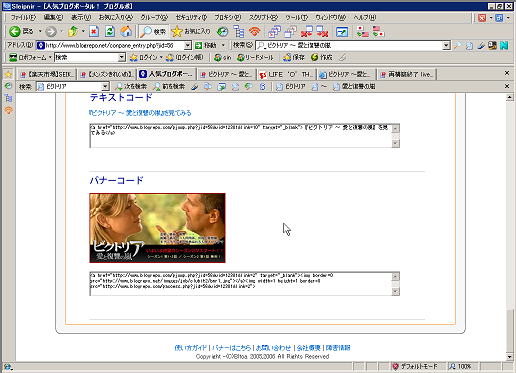The height and width of the screenshot is (373, 516).
Task: Open the 使い方ガイド footer link
Action: pos(191,348)
